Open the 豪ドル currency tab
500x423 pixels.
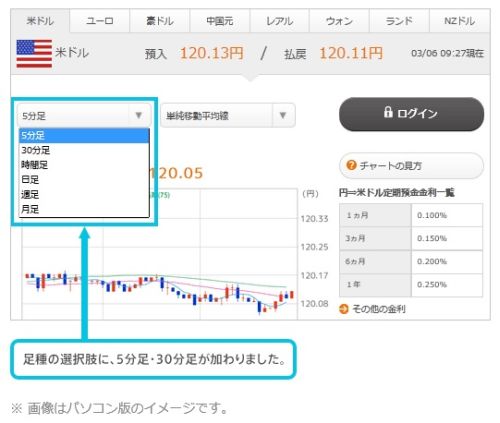click(160, 21)
